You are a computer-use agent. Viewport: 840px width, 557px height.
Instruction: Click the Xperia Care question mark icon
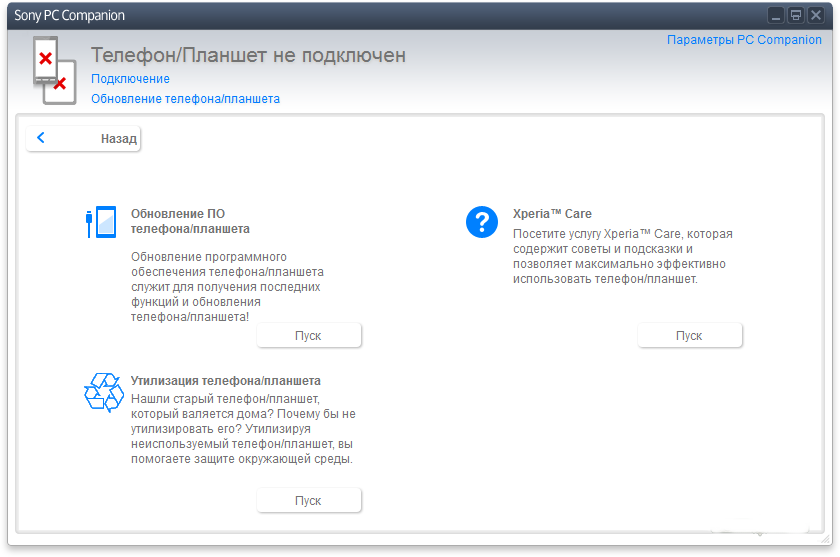coord(482,222)
